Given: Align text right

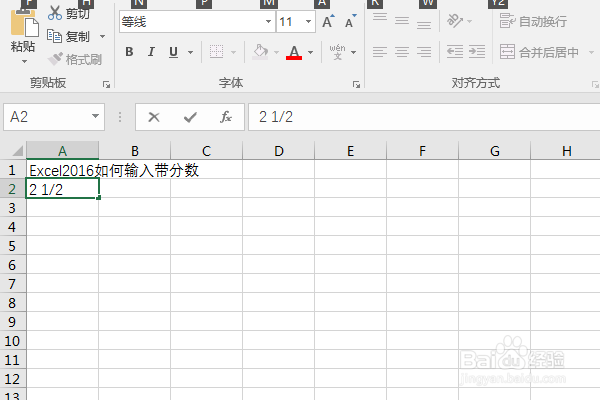Looking at the screenshot, I should click(424, 52).
